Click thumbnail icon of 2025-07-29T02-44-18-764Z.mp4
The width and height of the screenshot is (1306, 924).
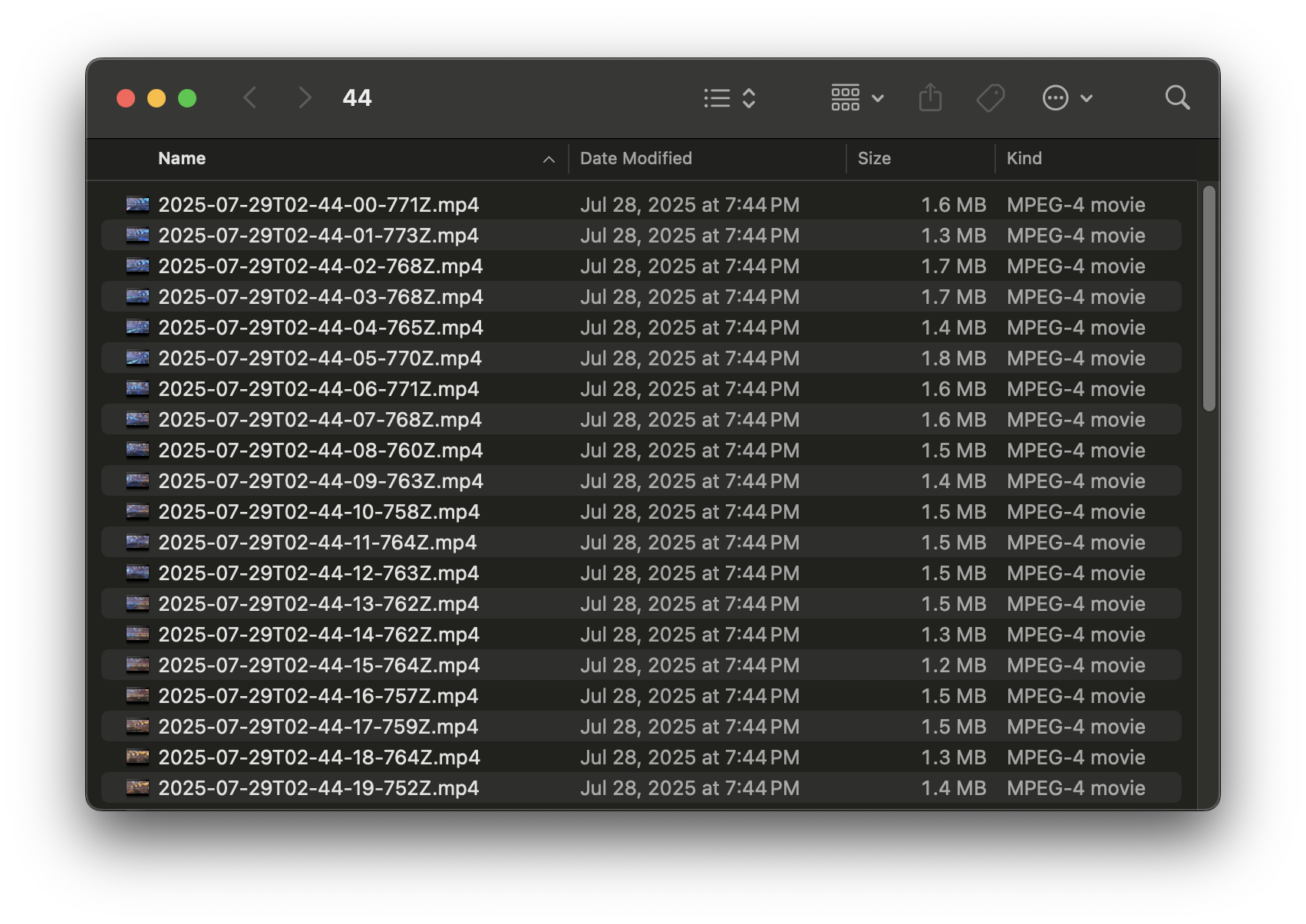(138, 757)
